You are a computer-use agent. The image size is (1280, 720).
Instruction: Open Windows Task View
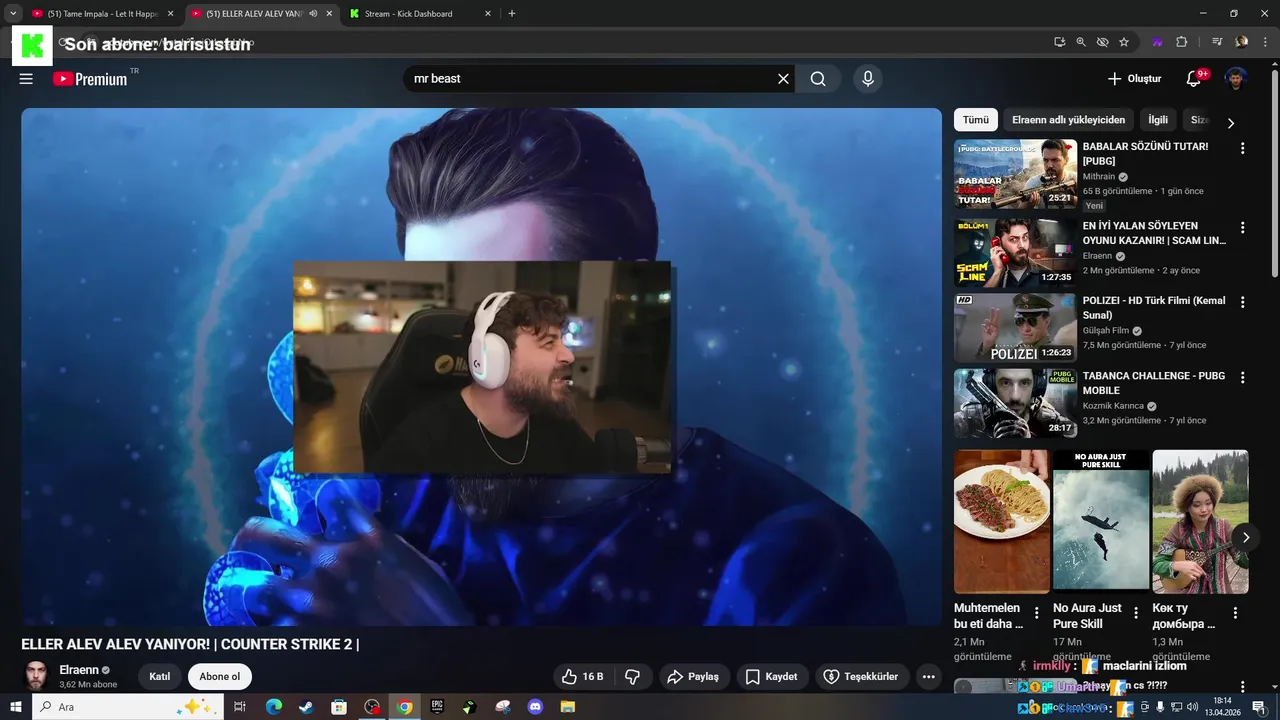[240, 707]
